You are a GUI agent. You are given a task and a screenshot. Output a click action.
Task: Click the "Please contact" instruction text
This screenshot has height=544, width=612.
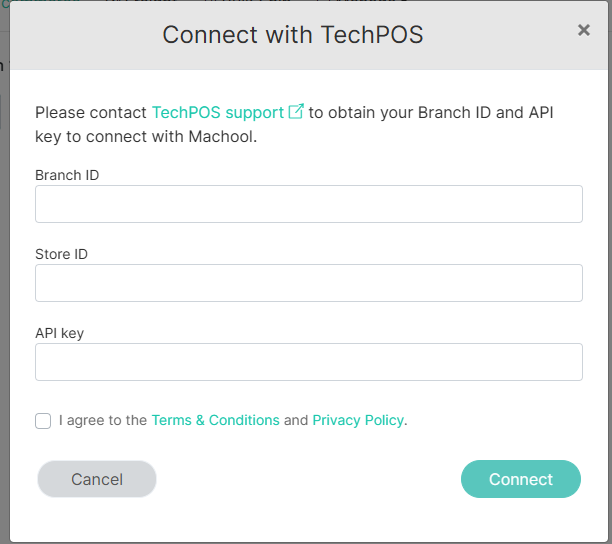90,112
